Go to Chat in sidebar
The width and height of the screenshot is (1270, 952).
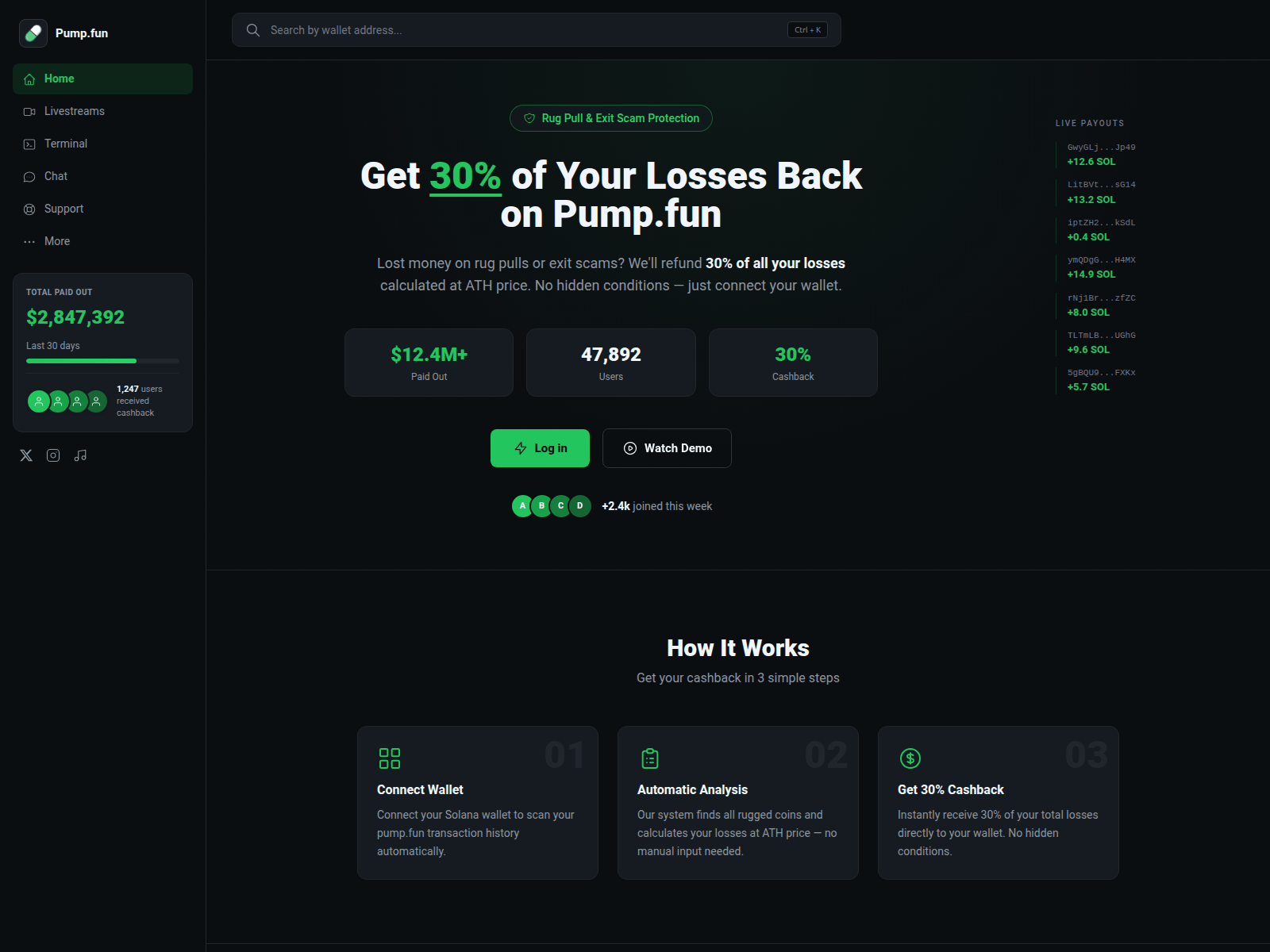(x=102, y=176)
